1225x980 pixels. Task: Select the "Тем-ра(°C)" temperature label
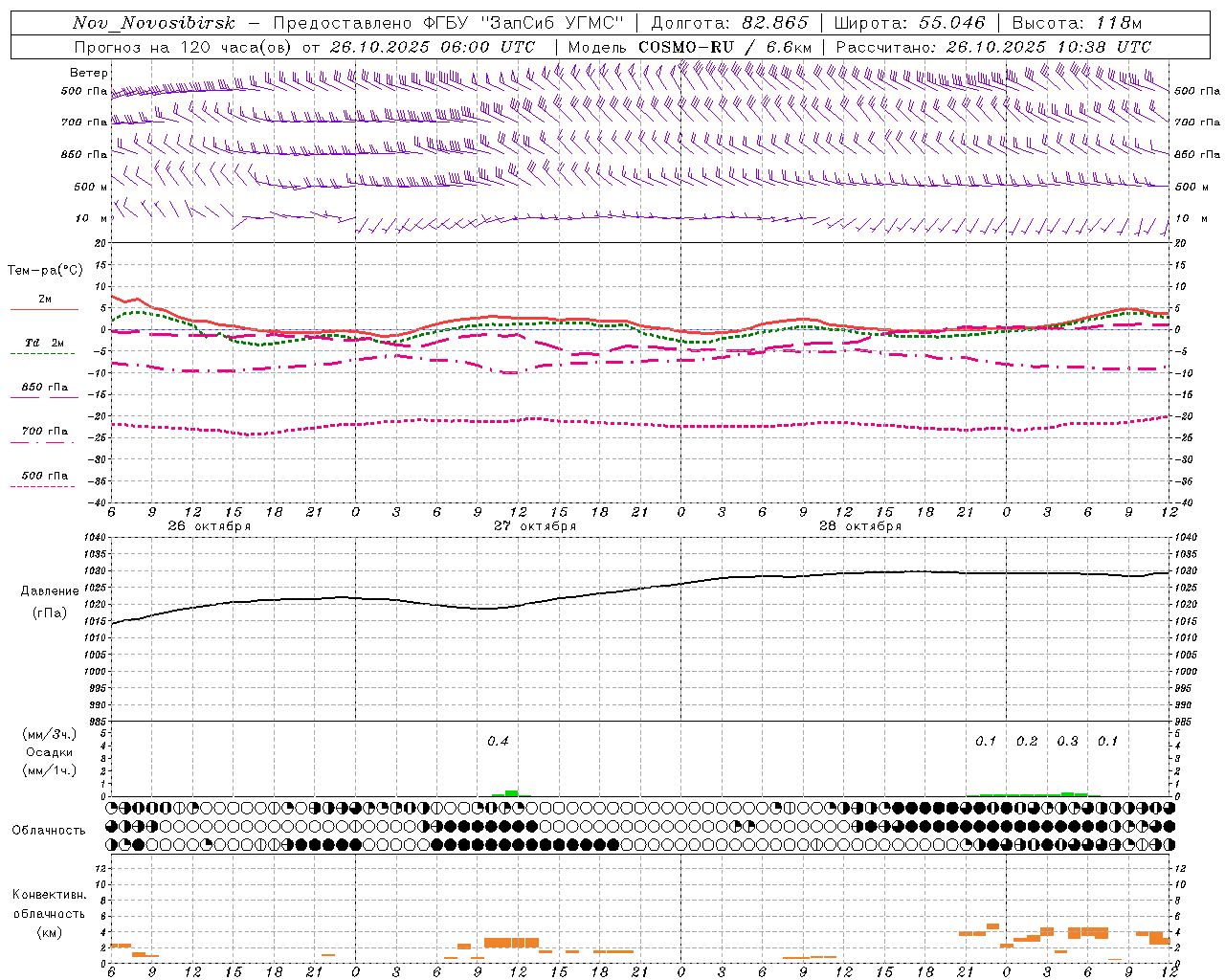click(x=46, y=271)
